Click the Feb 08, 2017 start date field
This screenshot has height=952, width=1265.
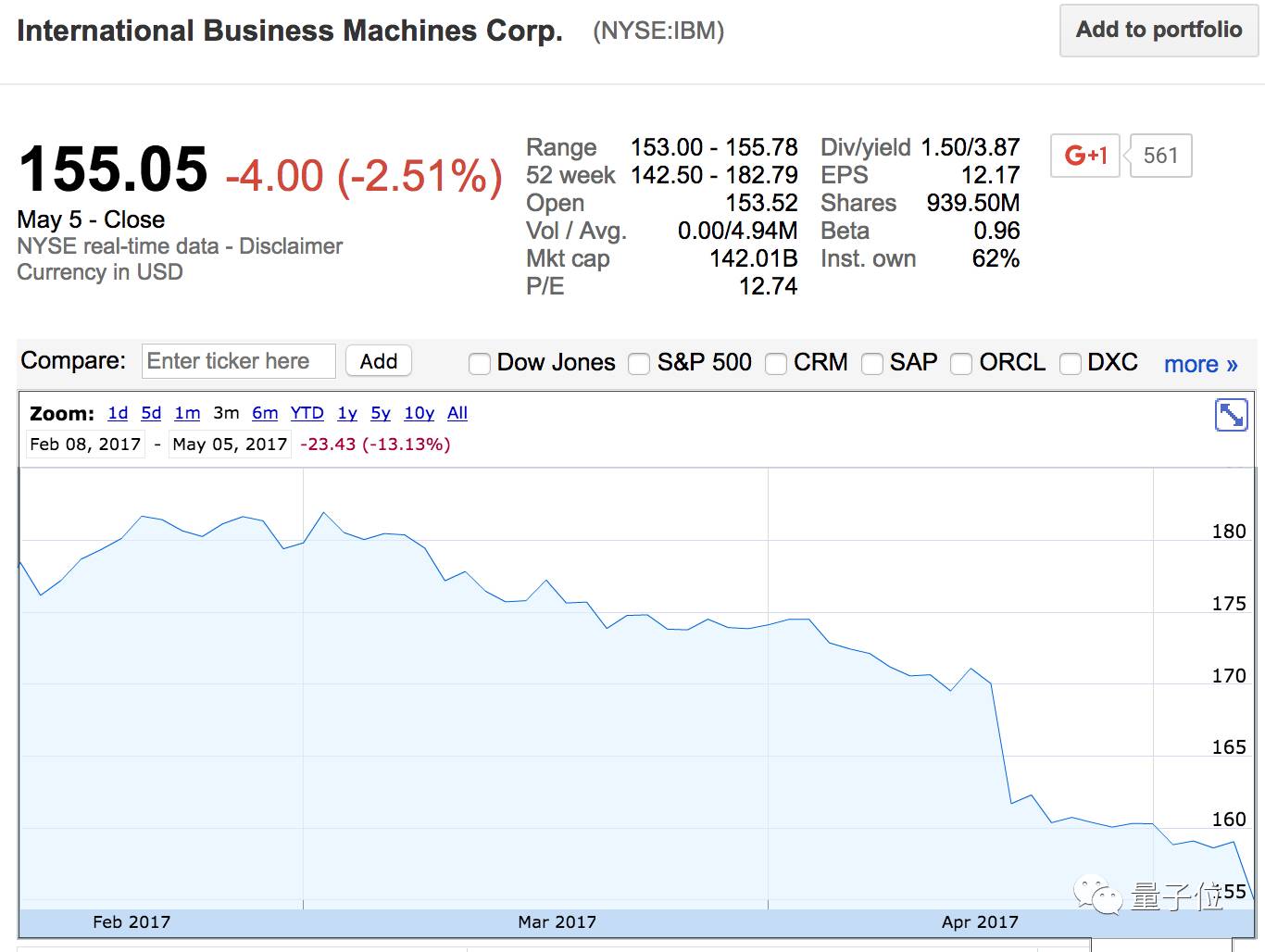(85, 445)
